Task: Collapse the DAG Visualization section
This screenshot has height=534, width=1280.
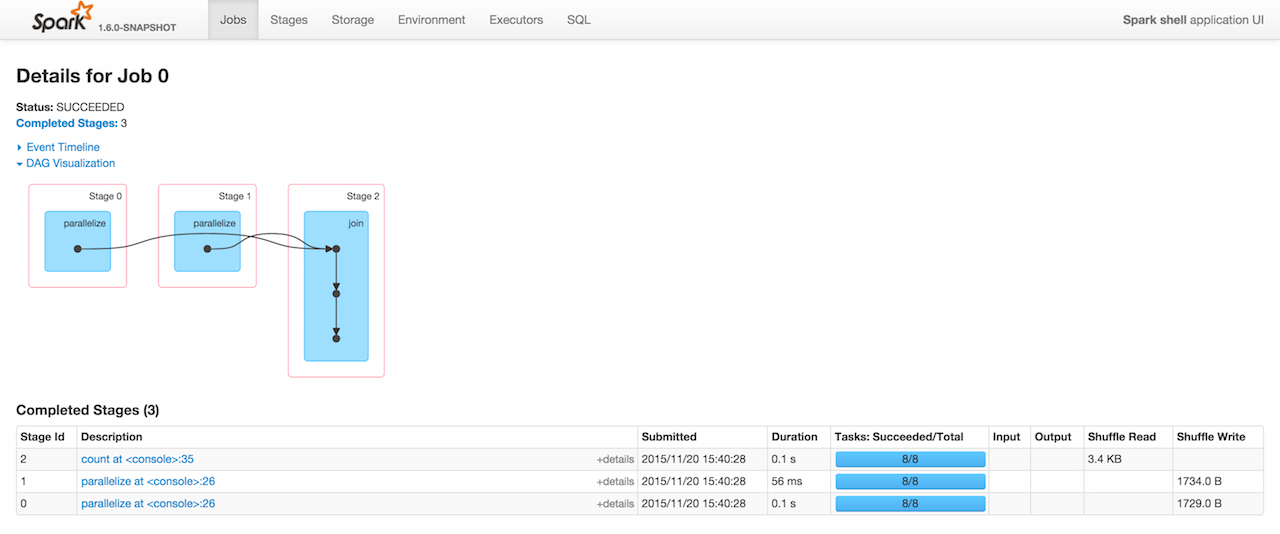Action: coord(70,163)
